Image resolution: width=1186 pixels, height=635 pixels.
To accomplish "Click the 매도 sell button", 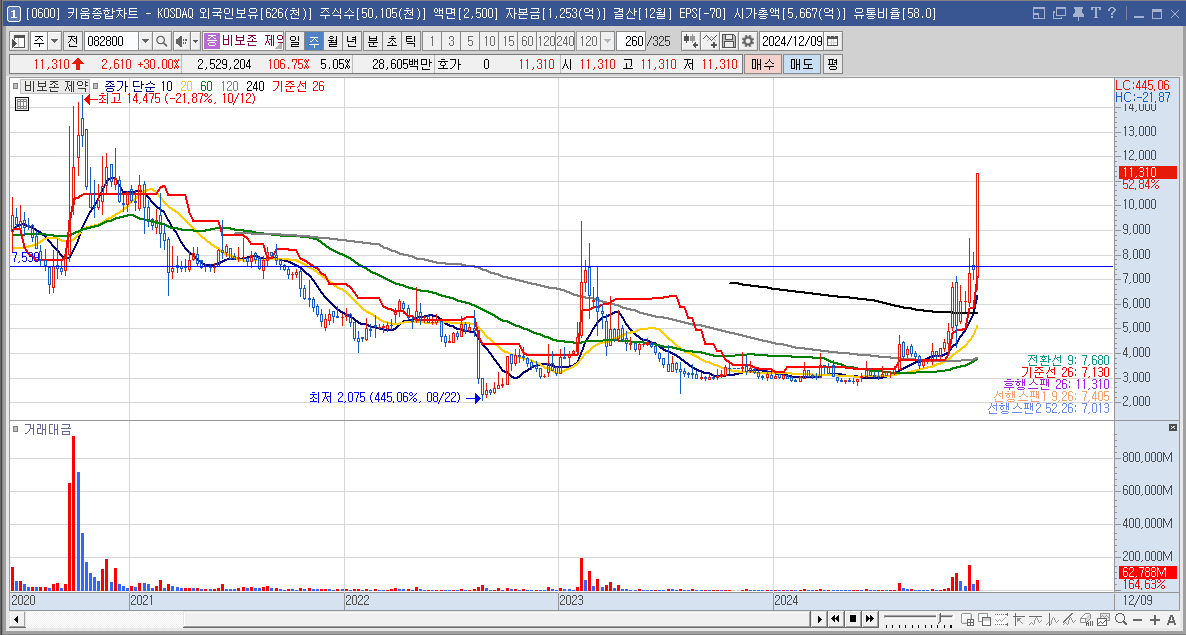I will tap(801, 65).
